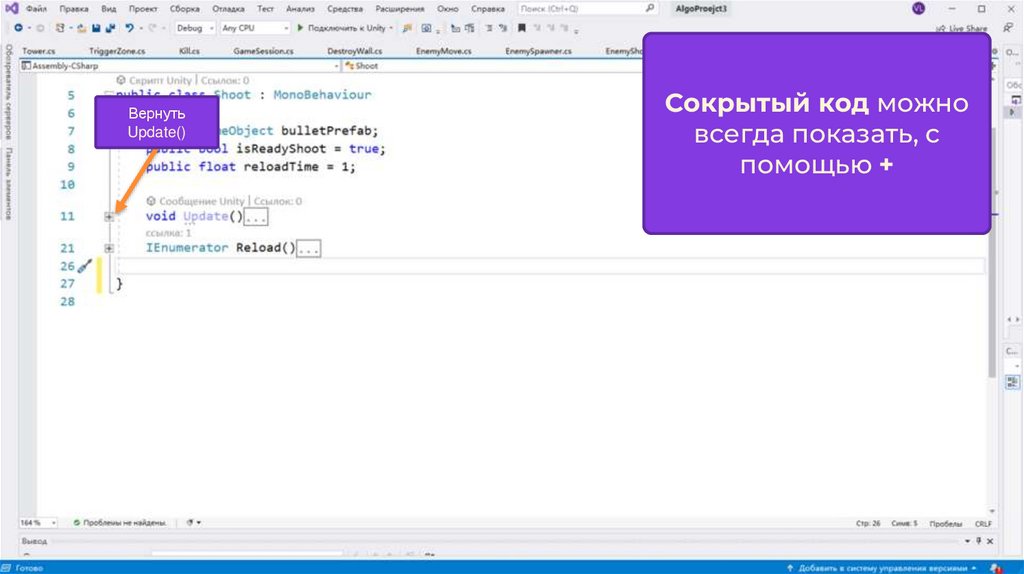Open dropdown arrow next to Подключить к Unity
The width and height of the screenshot is (1024, 574).
pos(391,28)
